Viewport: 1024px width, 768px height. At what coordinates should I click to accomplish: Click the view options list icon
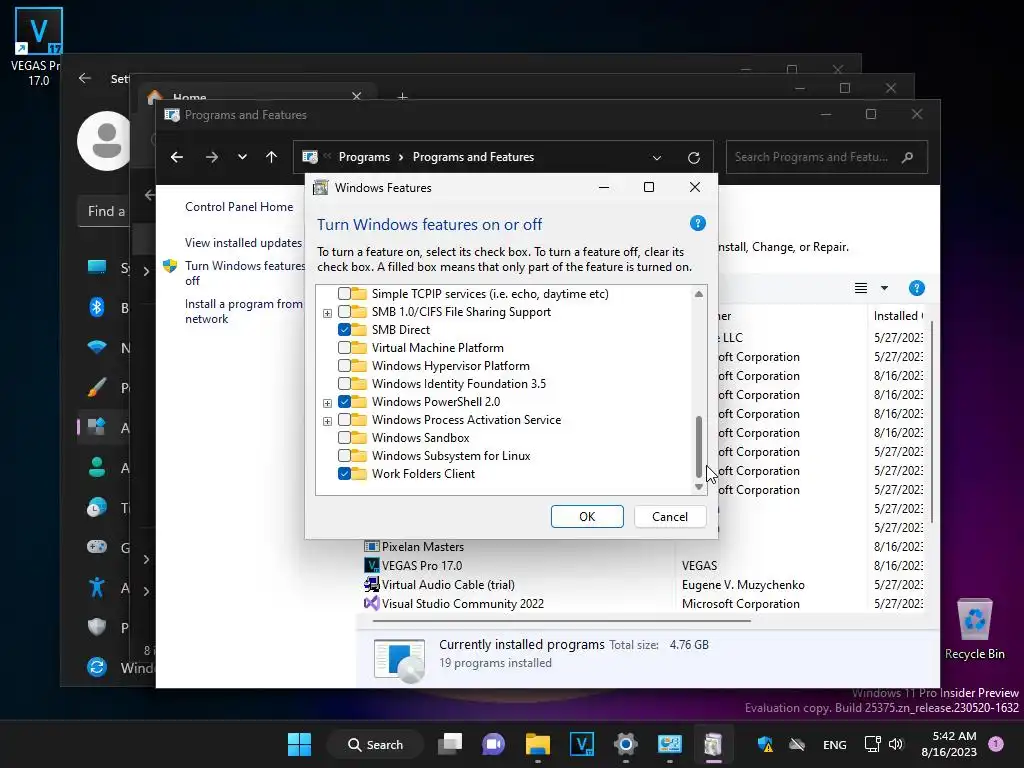click(x=861, y=288)
